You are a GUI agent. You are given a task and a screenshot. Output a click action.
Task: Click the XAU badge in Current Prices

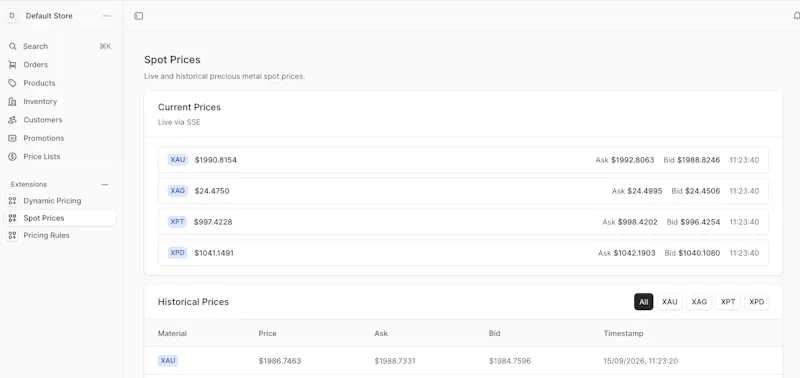178,160
